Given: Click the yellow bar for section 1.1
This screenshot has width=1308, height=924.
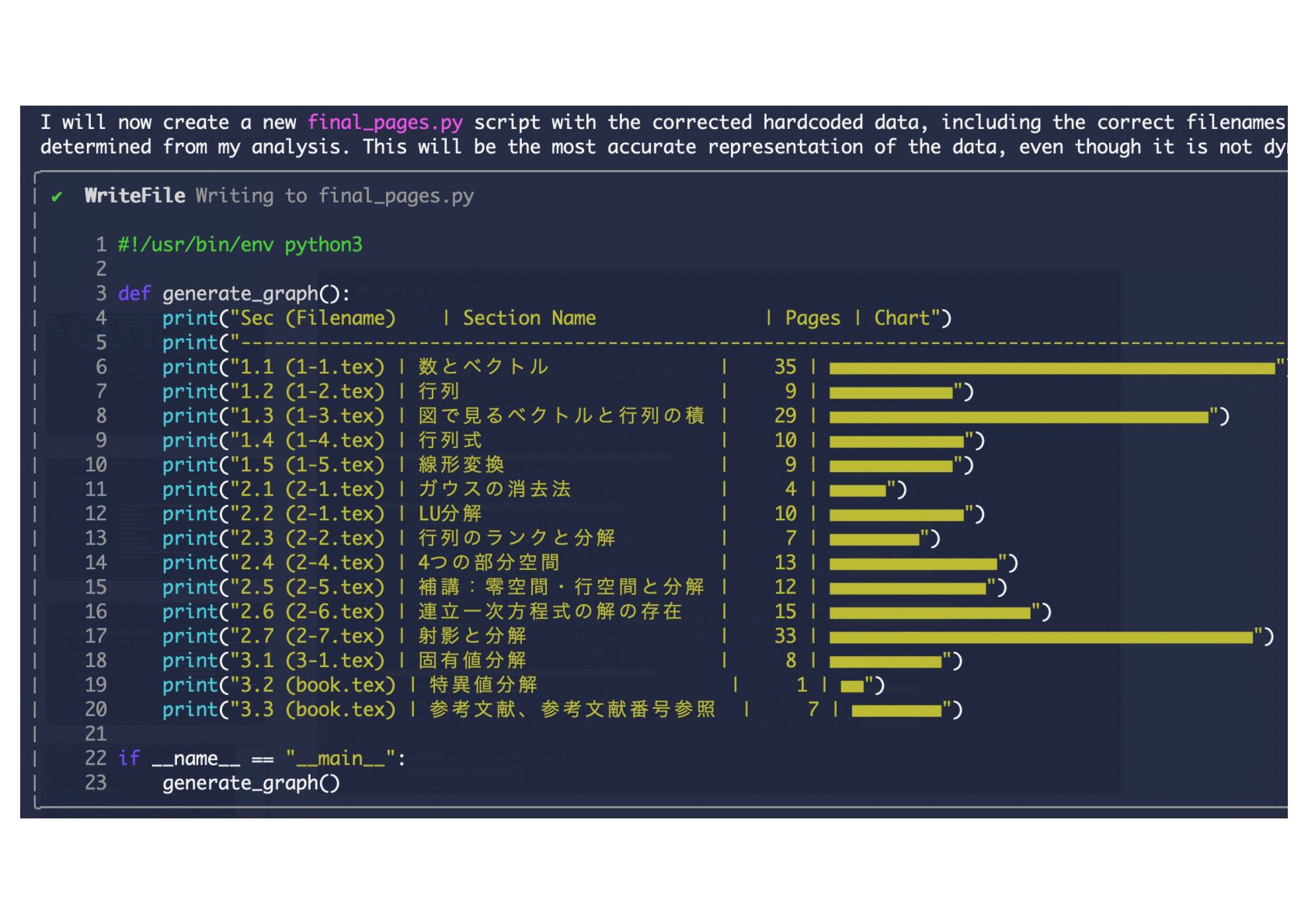Looking at the screenshot, I should point(1052,367).
